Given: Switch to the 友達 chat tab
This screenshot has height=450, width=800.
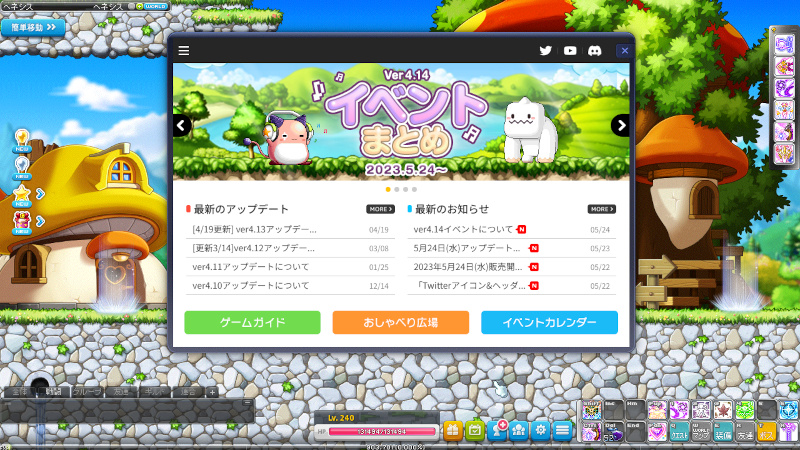Looking at the screenshot, I should [x=121, y=392].
